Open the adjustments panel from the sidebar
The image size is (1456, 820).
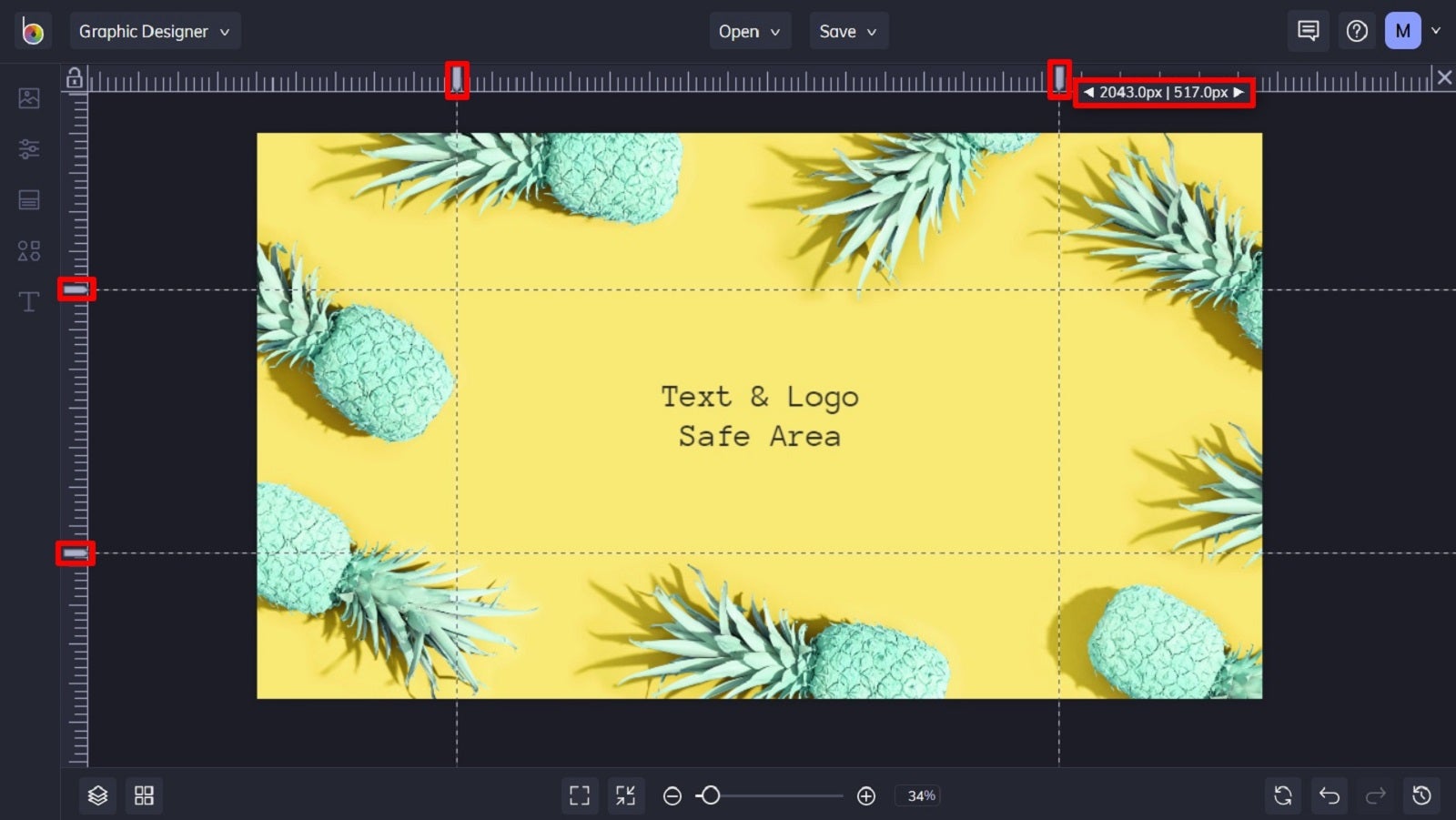(29, 148)
